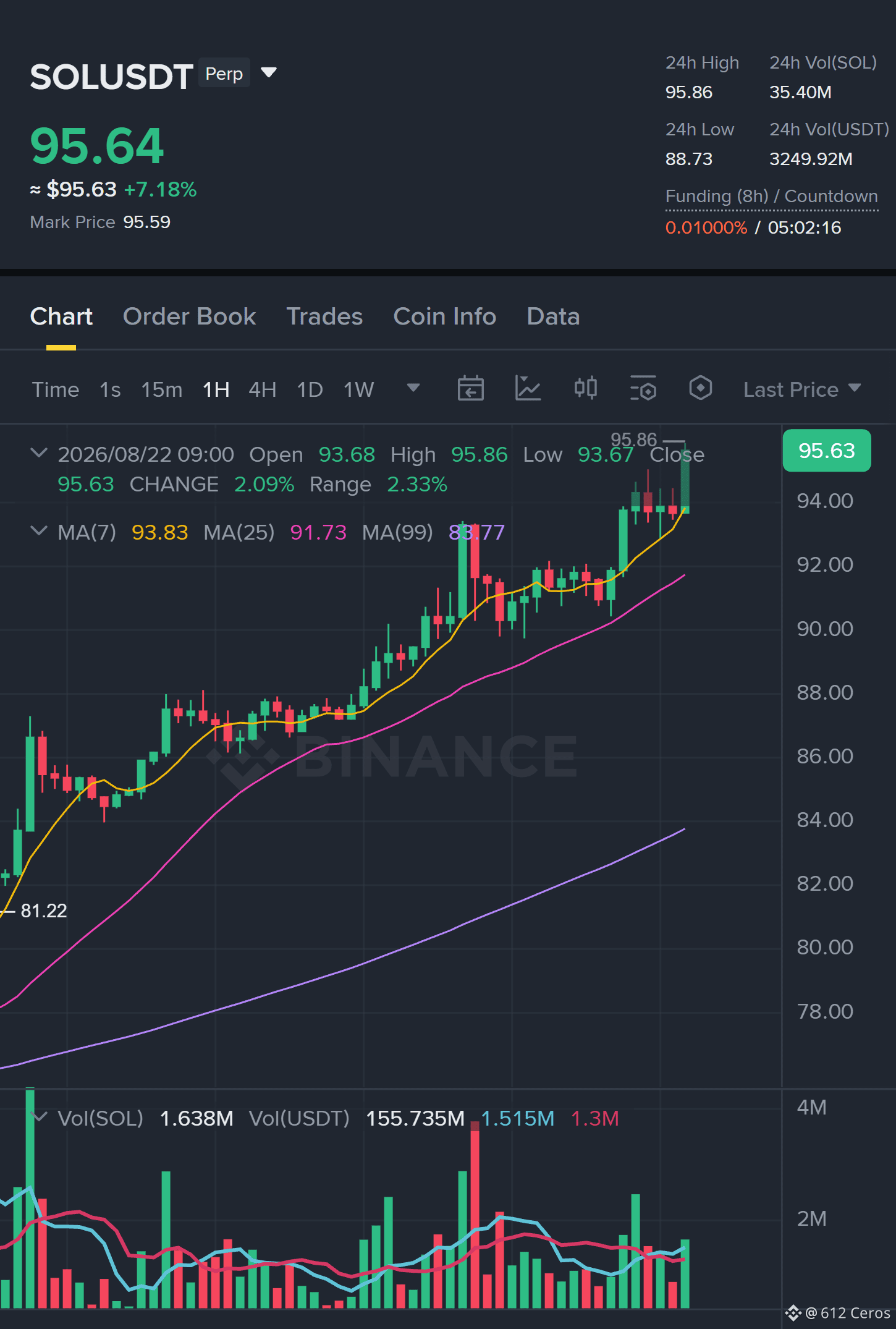Click the Vol(USDT) 155.735M value
896x1329 pixels.
point(415,1118)
